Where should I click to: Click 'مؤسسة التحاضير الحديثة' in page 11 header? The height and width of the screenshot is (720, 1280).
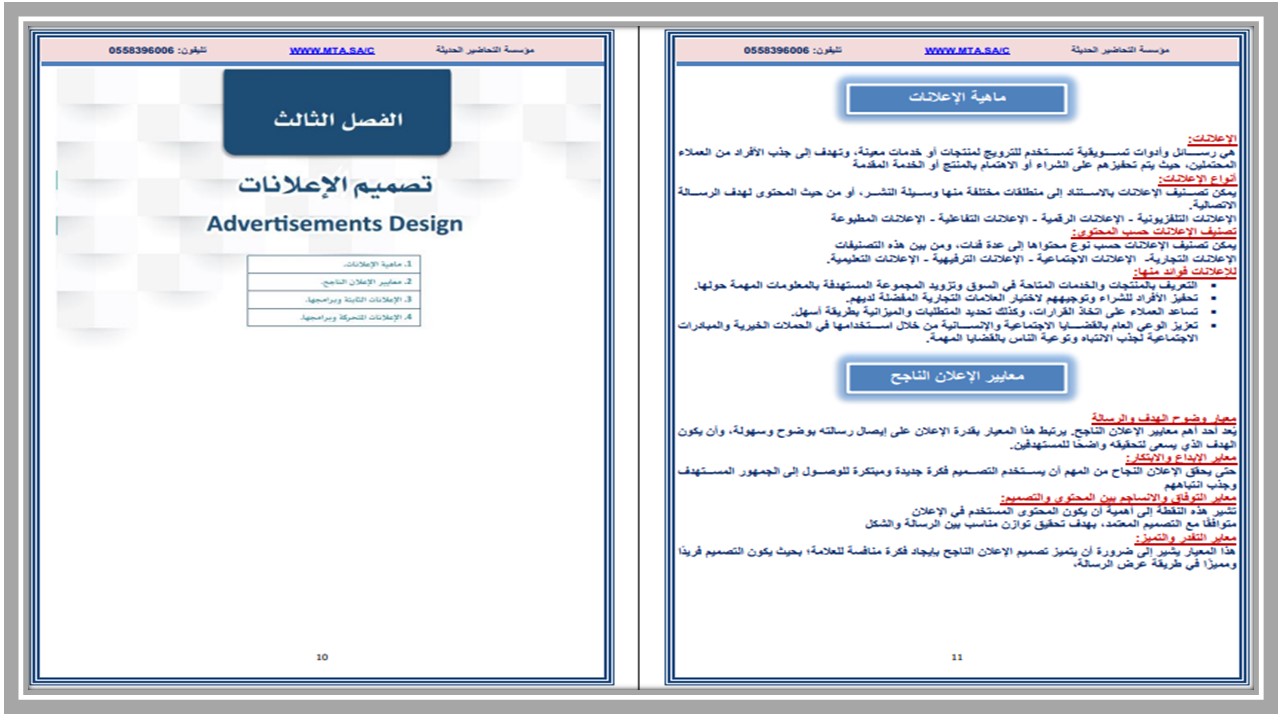pyautogui.click(x=1121, y=50)
